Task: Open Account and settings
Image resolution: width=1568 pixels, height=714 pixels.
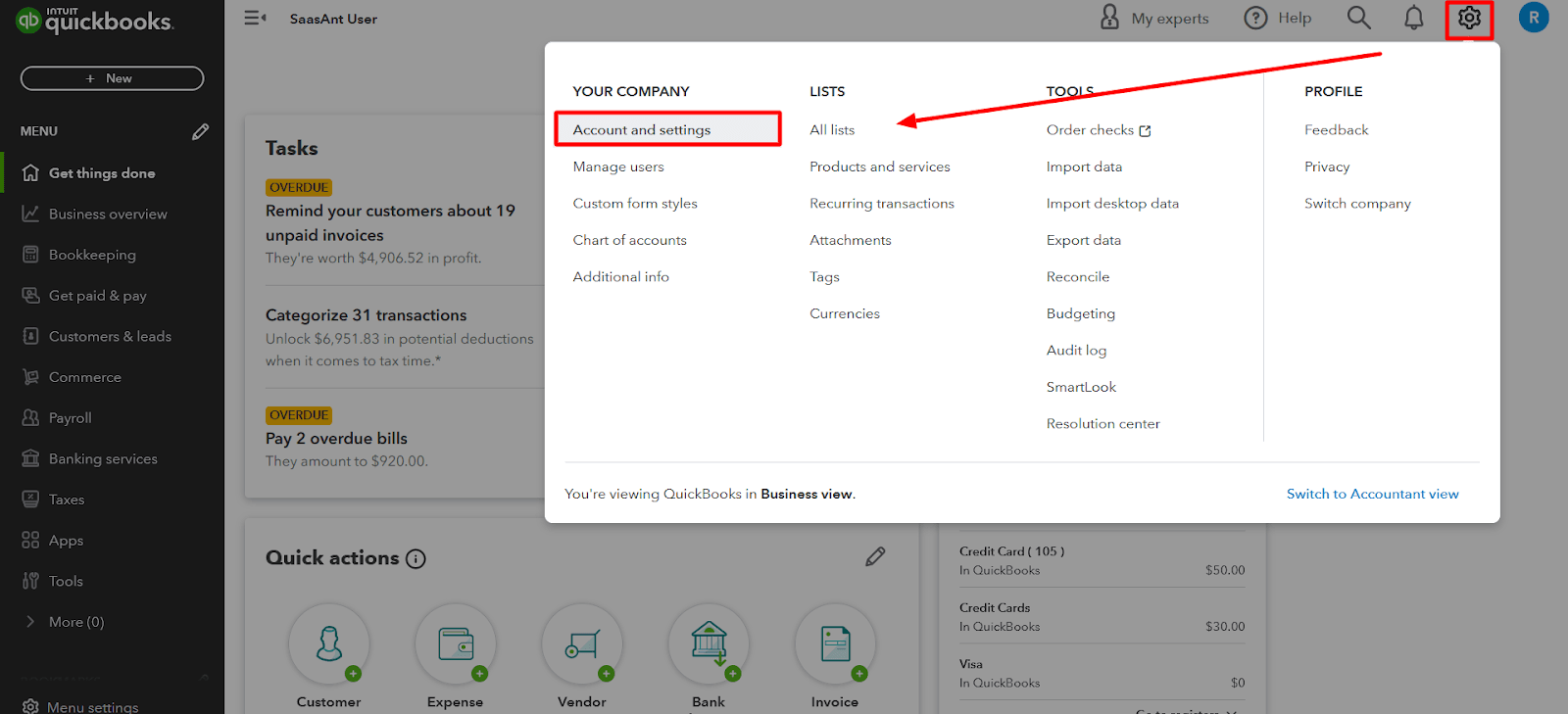Action: tap(642, 129)
